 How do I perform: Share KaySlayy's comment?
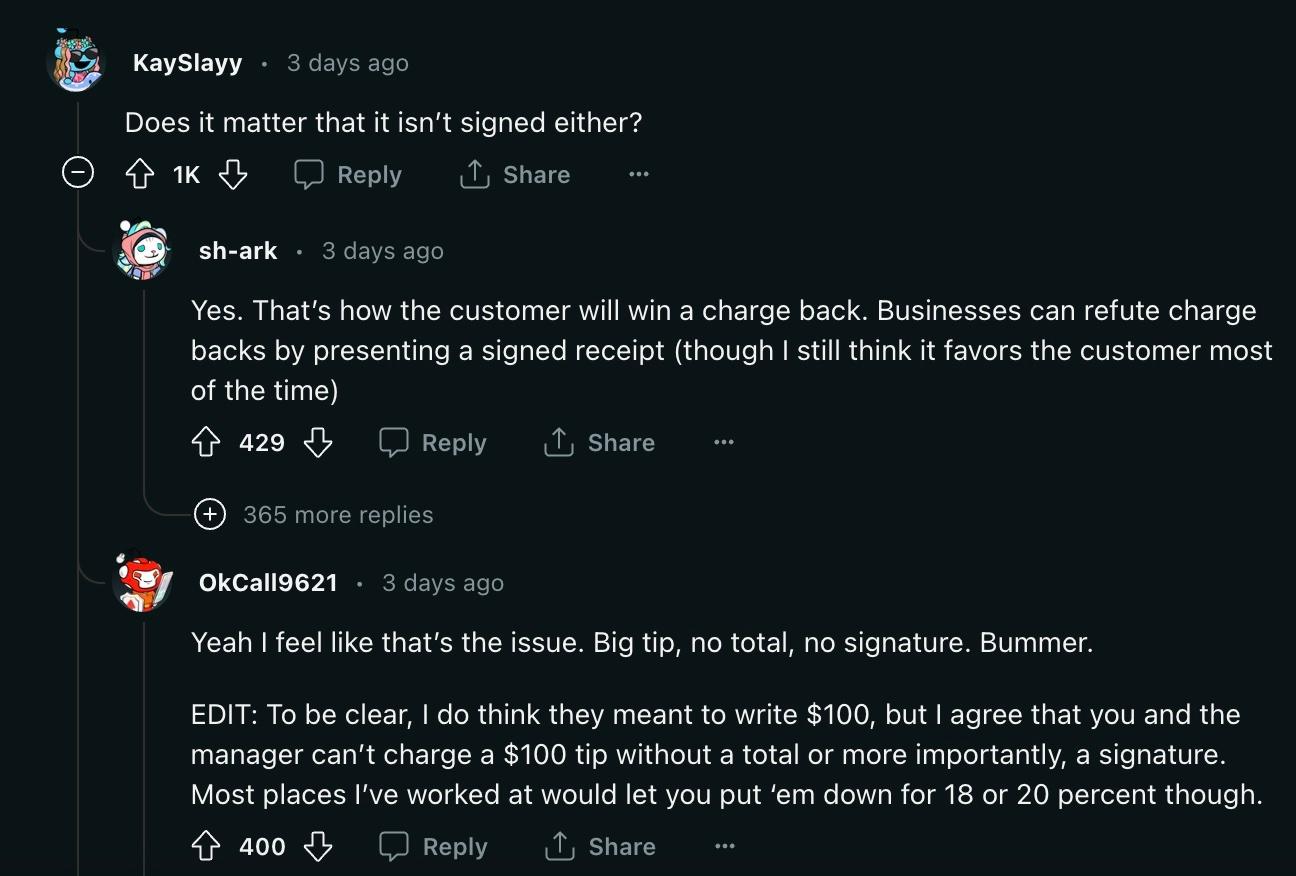[x=515, y=175]
